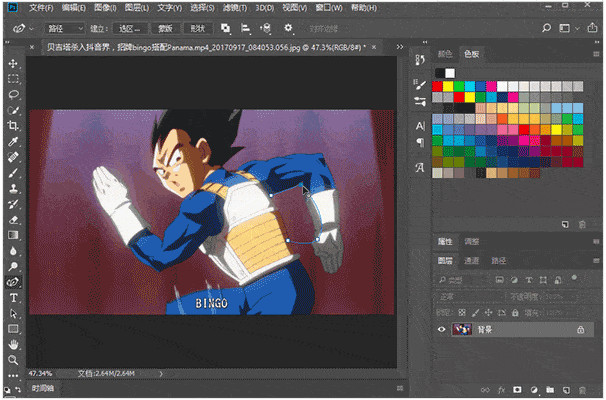
Task: Select the Zoom magnifier tool
Action: coord(13,359)
